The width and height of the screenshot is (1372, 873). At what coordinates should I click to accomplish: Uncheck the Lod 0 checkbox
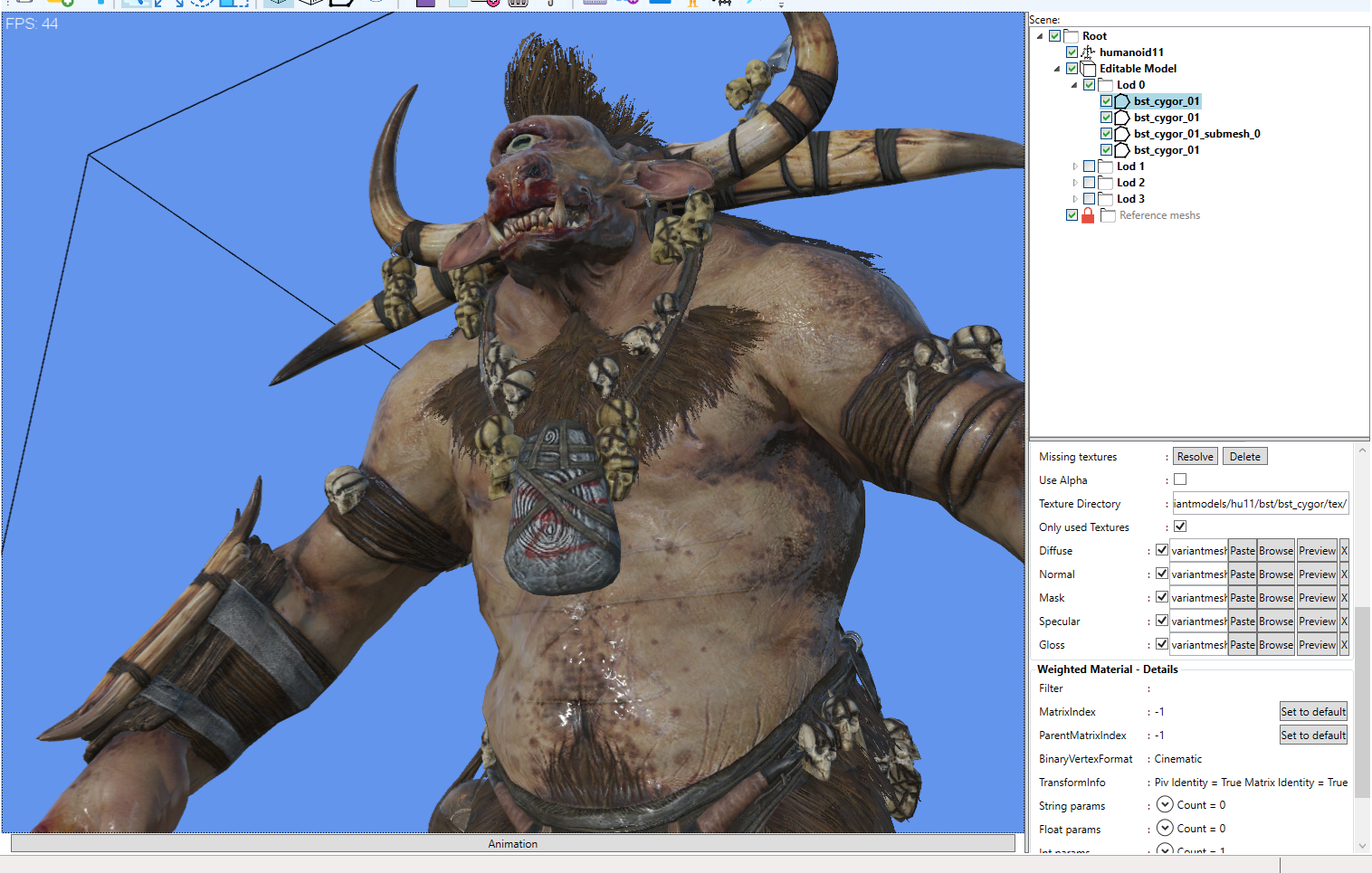click(1089, 85)
